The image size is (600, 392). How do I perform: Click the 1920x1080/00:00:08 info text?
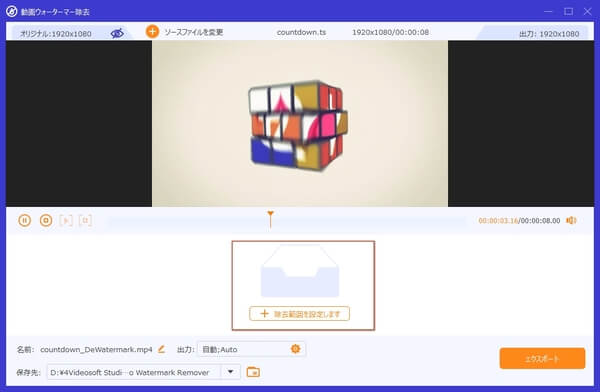(x=390, y=32)
